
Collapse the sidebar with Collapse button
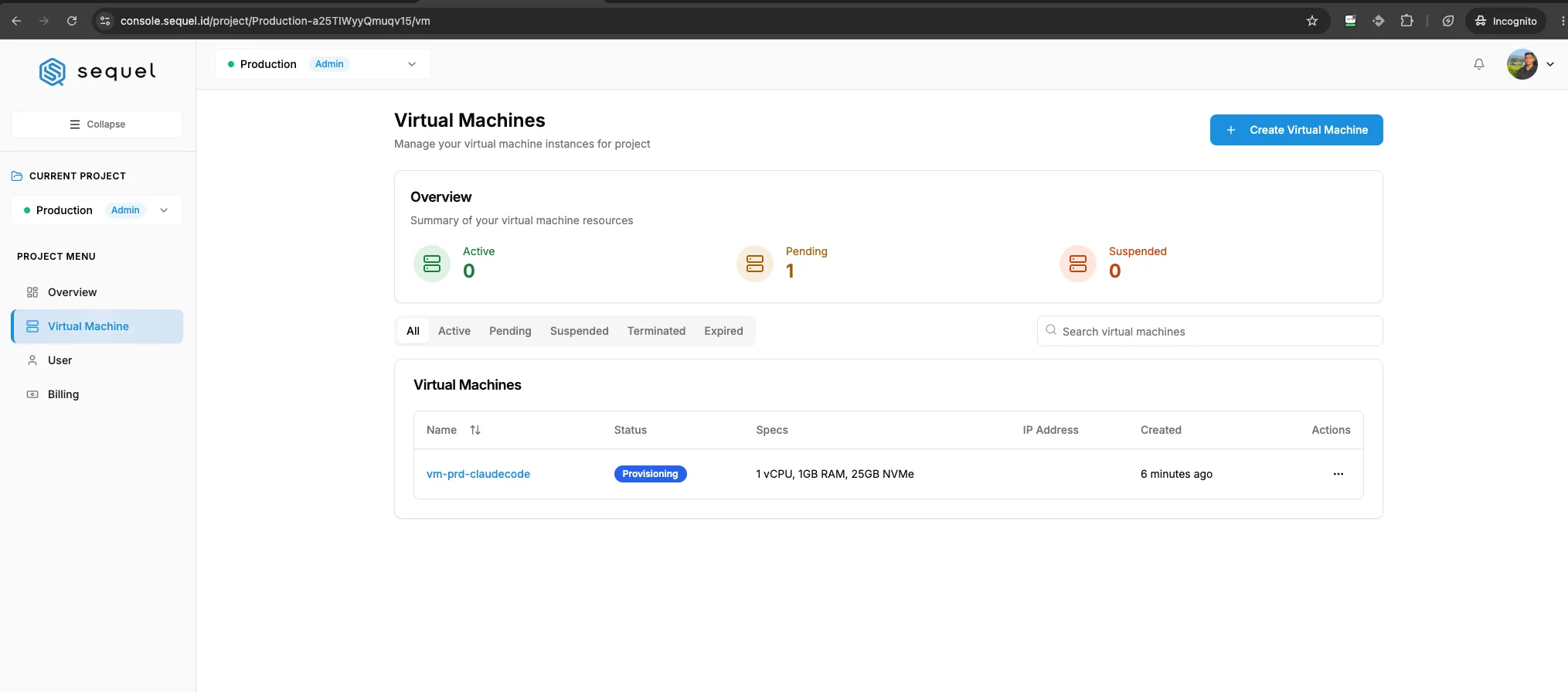pyautogui.click(x=97, y=124)
